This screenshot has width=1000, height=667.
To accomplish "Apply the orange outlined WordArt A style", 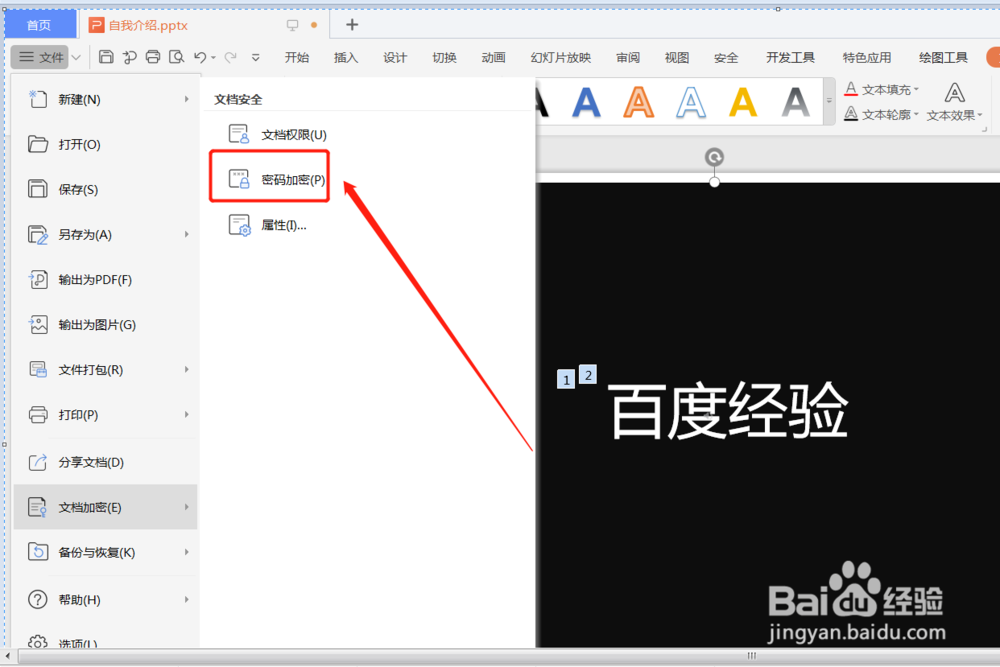I will (x=638, y=102).
